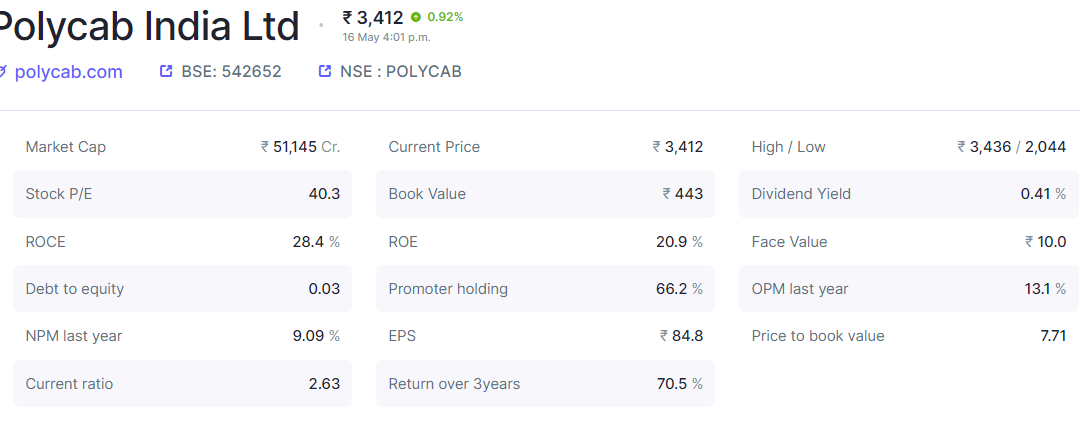Click the link icon beside polycab.com
Screen dimensions: 1080x427
click(x=3, y=71)
